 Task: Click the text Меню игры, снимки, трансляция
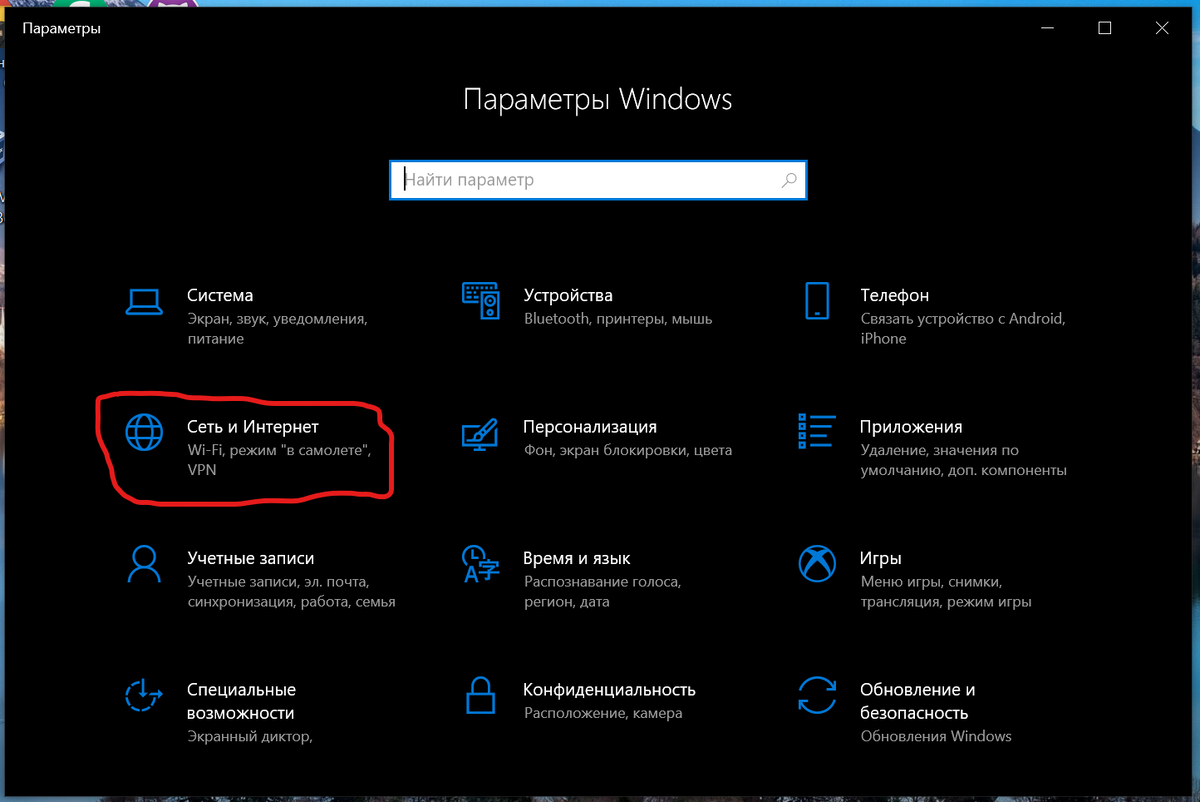pyautogui.click(x=946, y=592)
